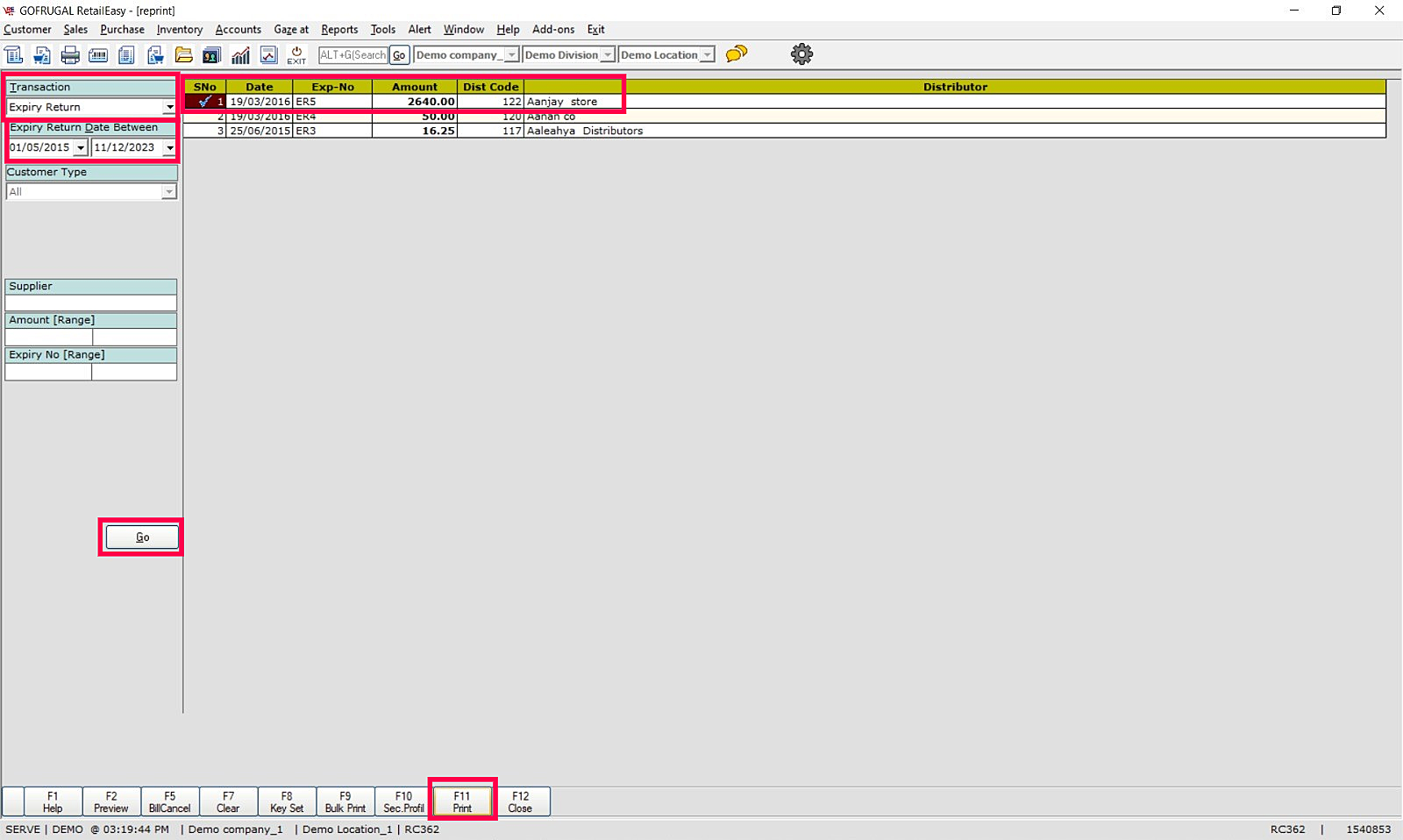Expand the Demo Location dropdown
The width and height of the screenshot is (1403, 840).
click(x=707, y=55)
